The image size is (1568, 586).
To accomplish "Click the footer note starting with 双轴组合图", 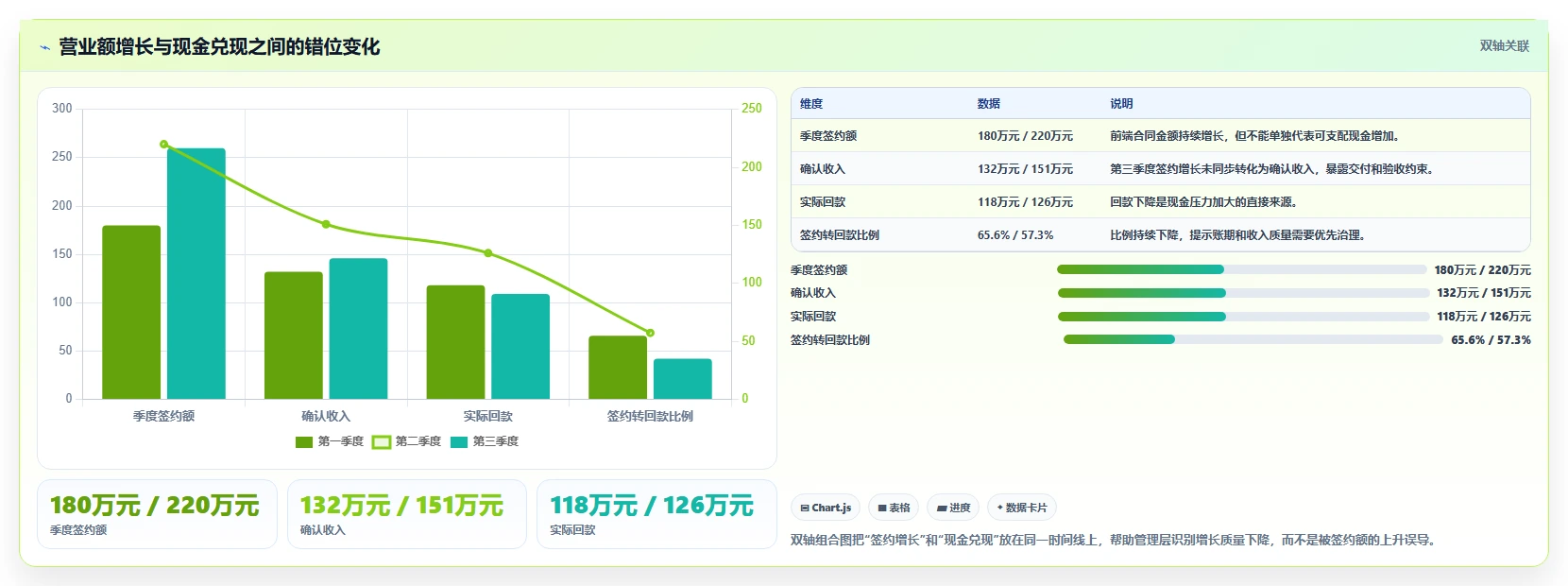I will point(1116,541).
